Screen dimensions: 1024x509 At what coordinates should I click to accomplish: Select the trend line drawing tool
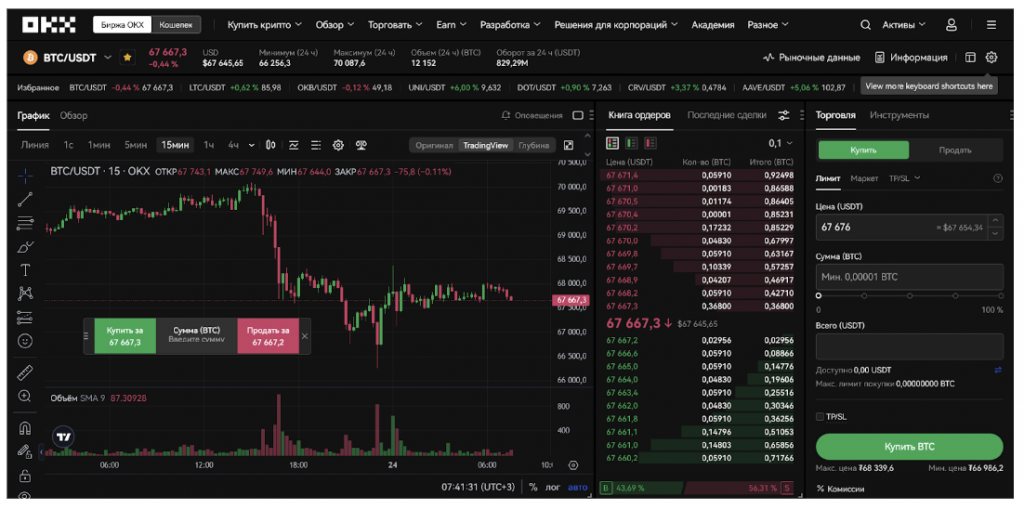pos(25,199)
